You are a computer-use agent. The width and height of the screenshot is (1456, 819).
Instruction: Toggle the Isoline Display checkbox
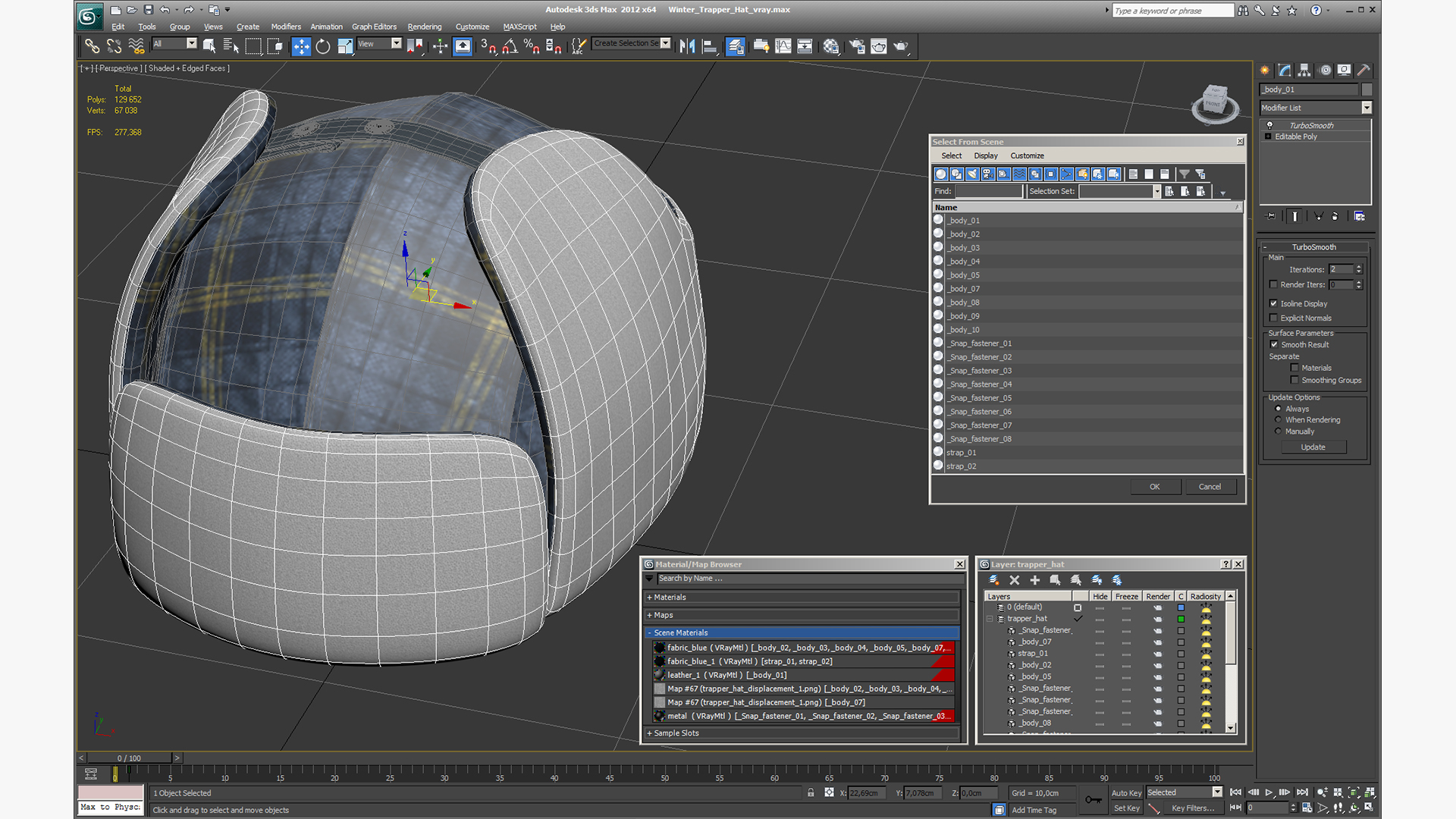1274,303
